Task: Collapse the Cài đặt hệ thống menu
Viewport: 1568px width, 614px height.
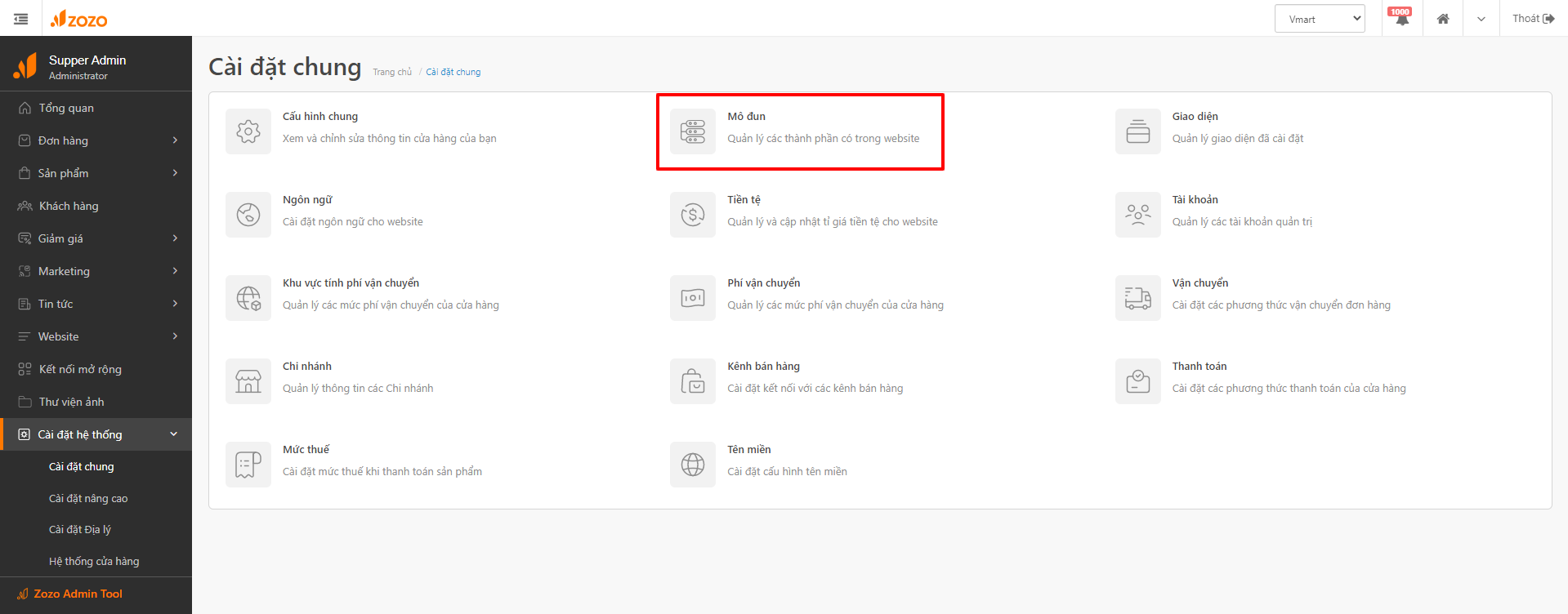Action: (x=96, y=434)
